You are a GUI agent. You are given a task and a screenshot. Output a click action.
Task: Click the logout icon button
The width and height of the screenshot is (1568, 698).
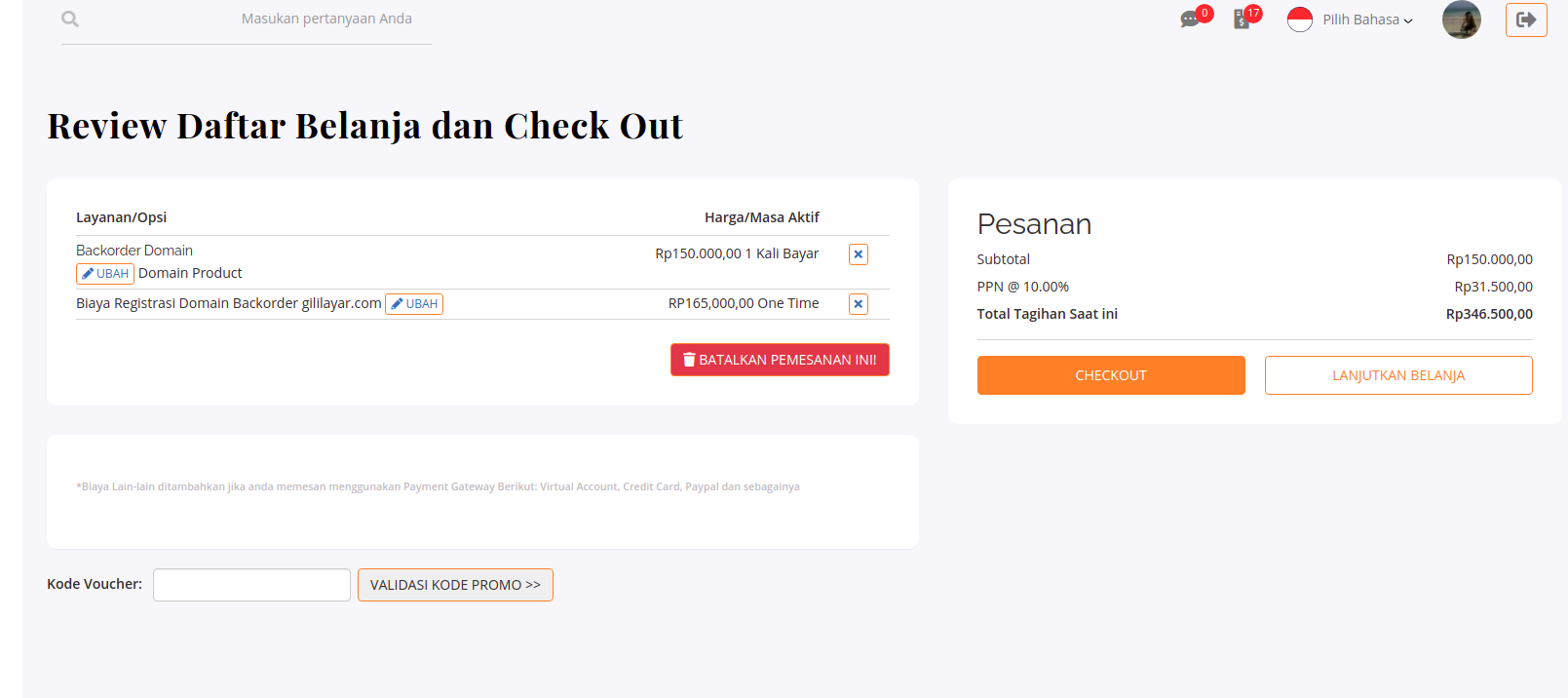pyautogui.click(x=1526, y=19)
